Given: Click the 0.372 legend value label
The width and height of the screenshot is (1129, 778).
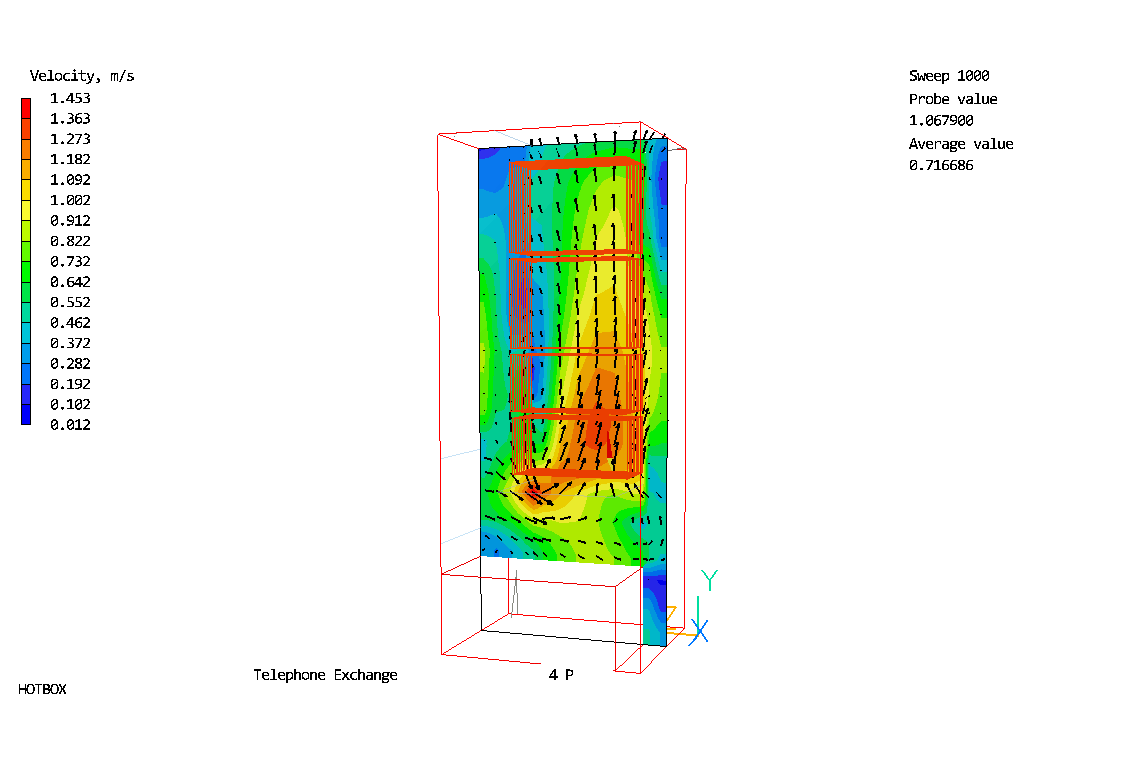Looking at the screenshot, I should tap(71, 343).
